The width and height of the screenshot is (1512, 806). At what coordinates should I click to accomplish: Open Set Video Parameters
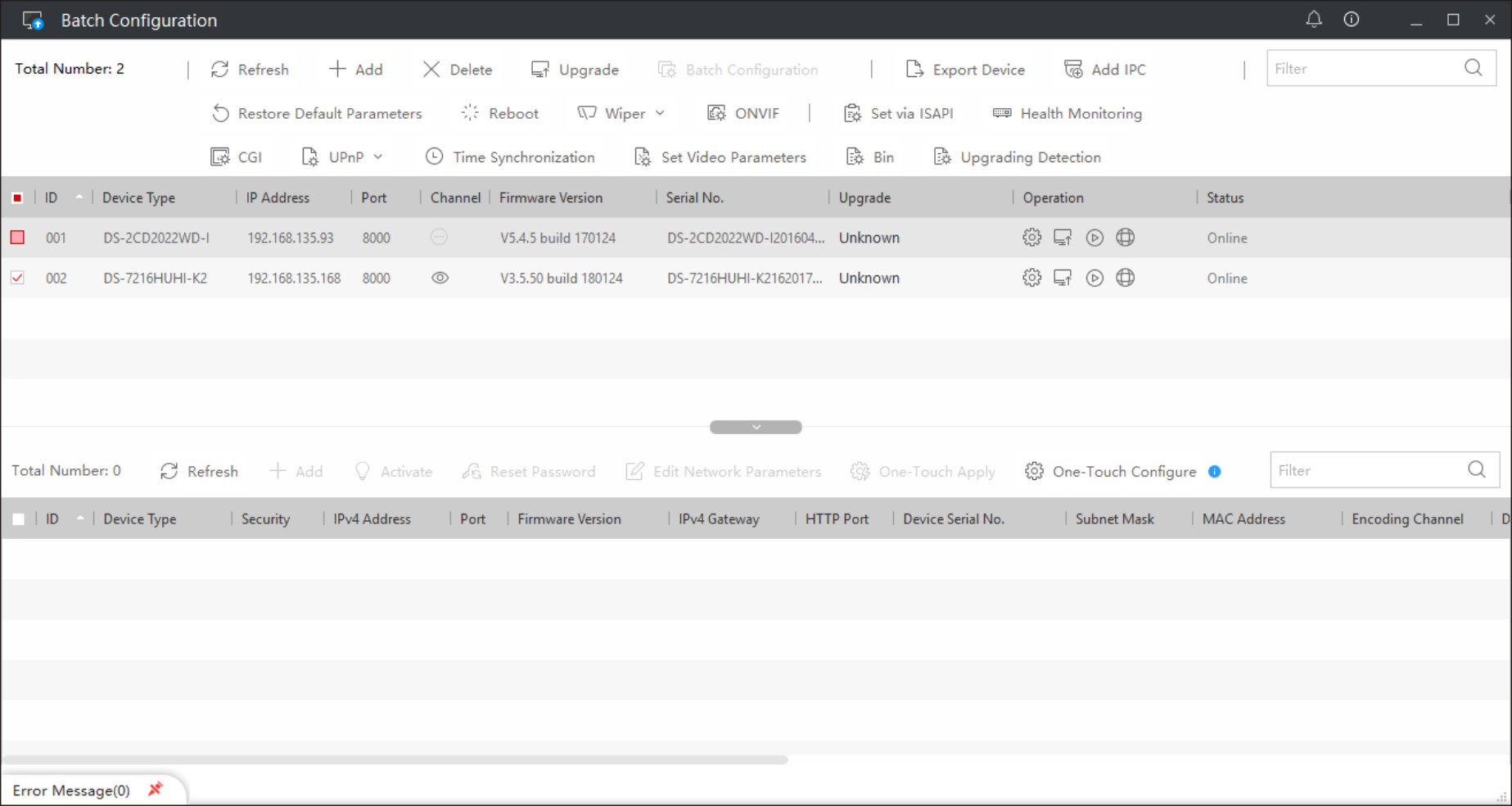tap(720, 157)
